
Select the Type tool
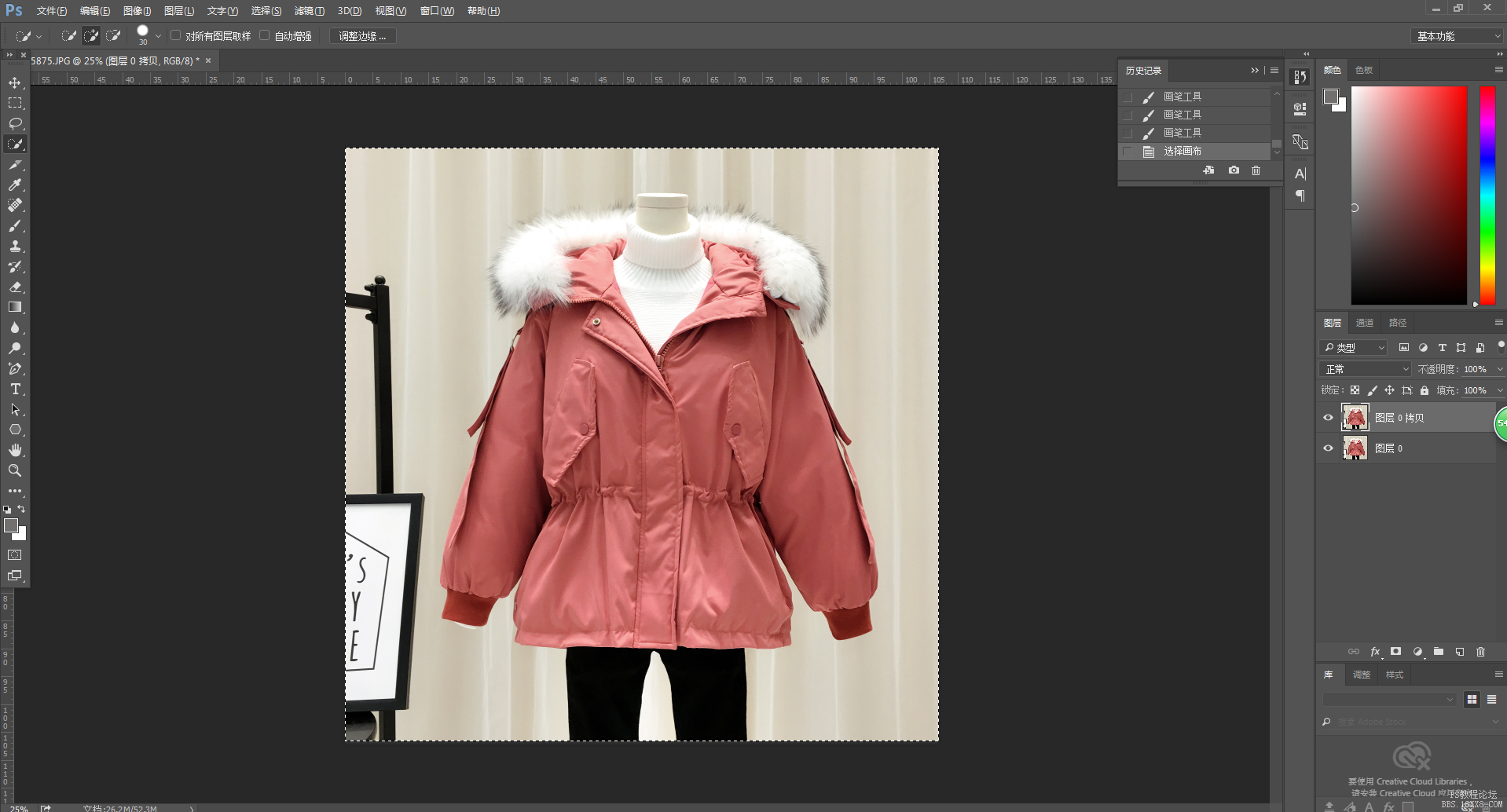(x=15, y=389)
